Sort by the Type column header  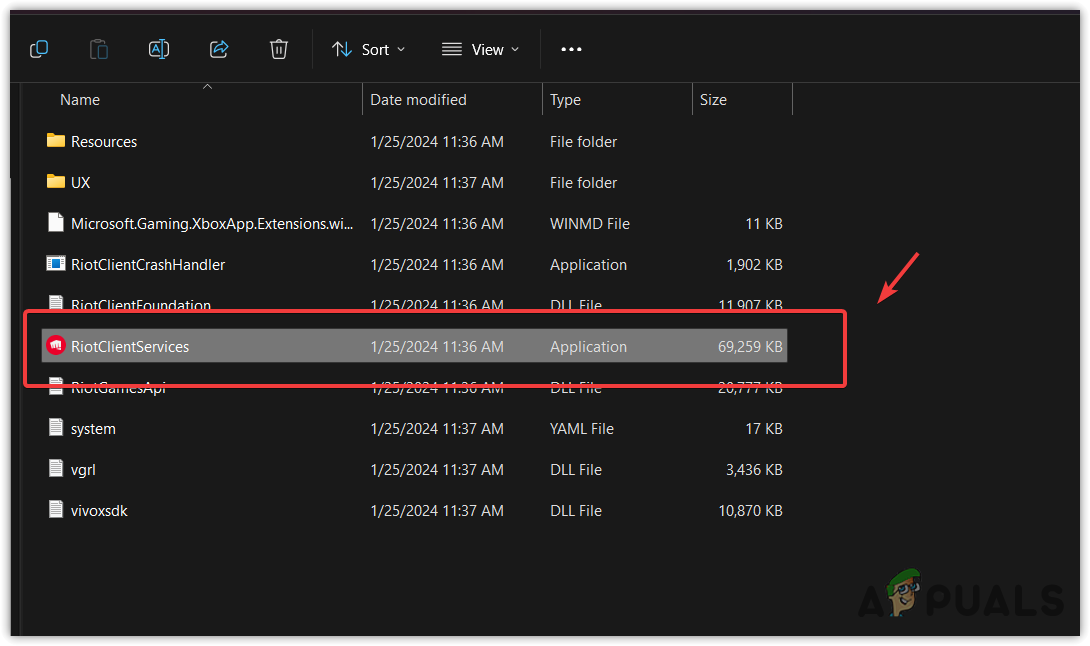coord(565,100)
